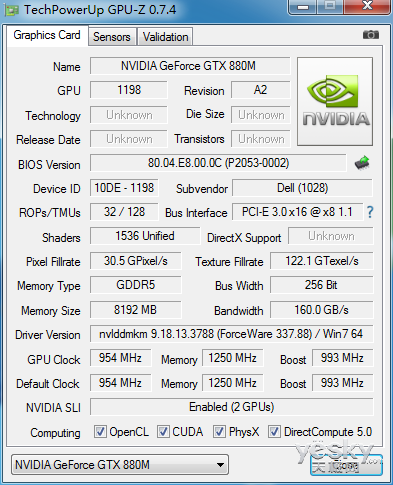Click the BIOS Version value field
The width and height of the screenshot is (393, 485).
[x=218, y=163]
